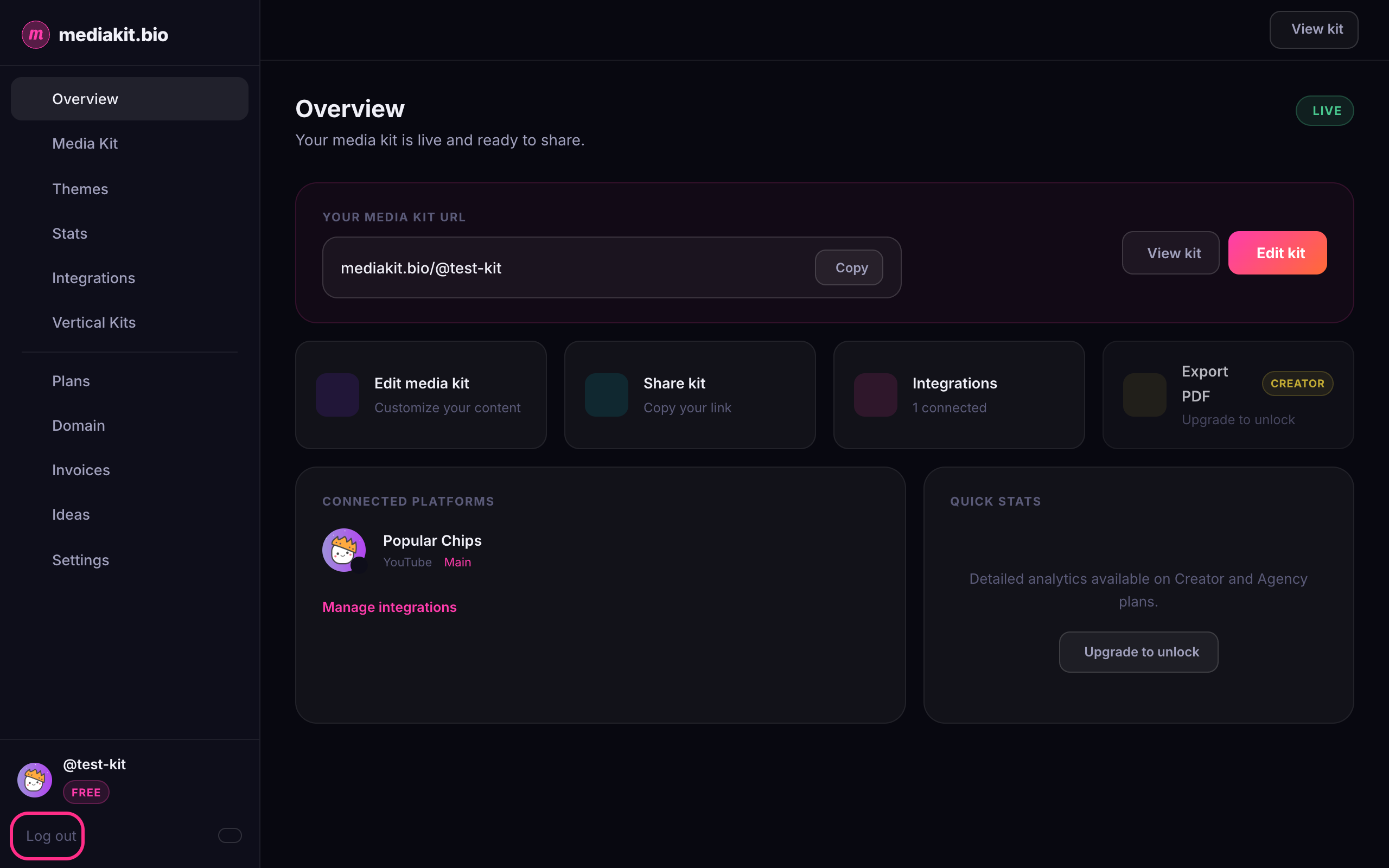This screenshot has width=1389, height=868.
Task: Click the CREATOR badge on Export PDF
Action: (1298, 384)
